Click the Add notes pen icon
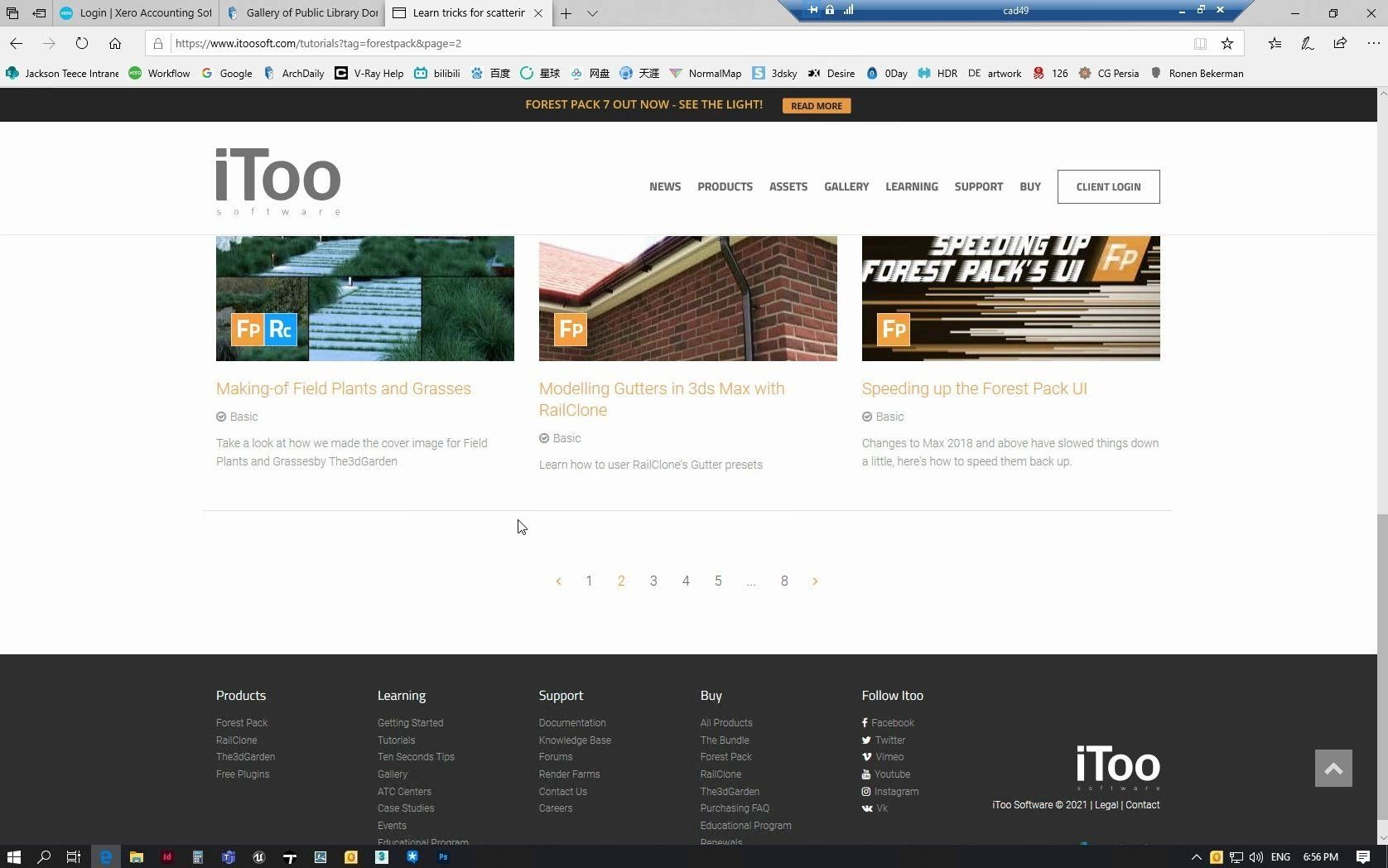 1307,43
